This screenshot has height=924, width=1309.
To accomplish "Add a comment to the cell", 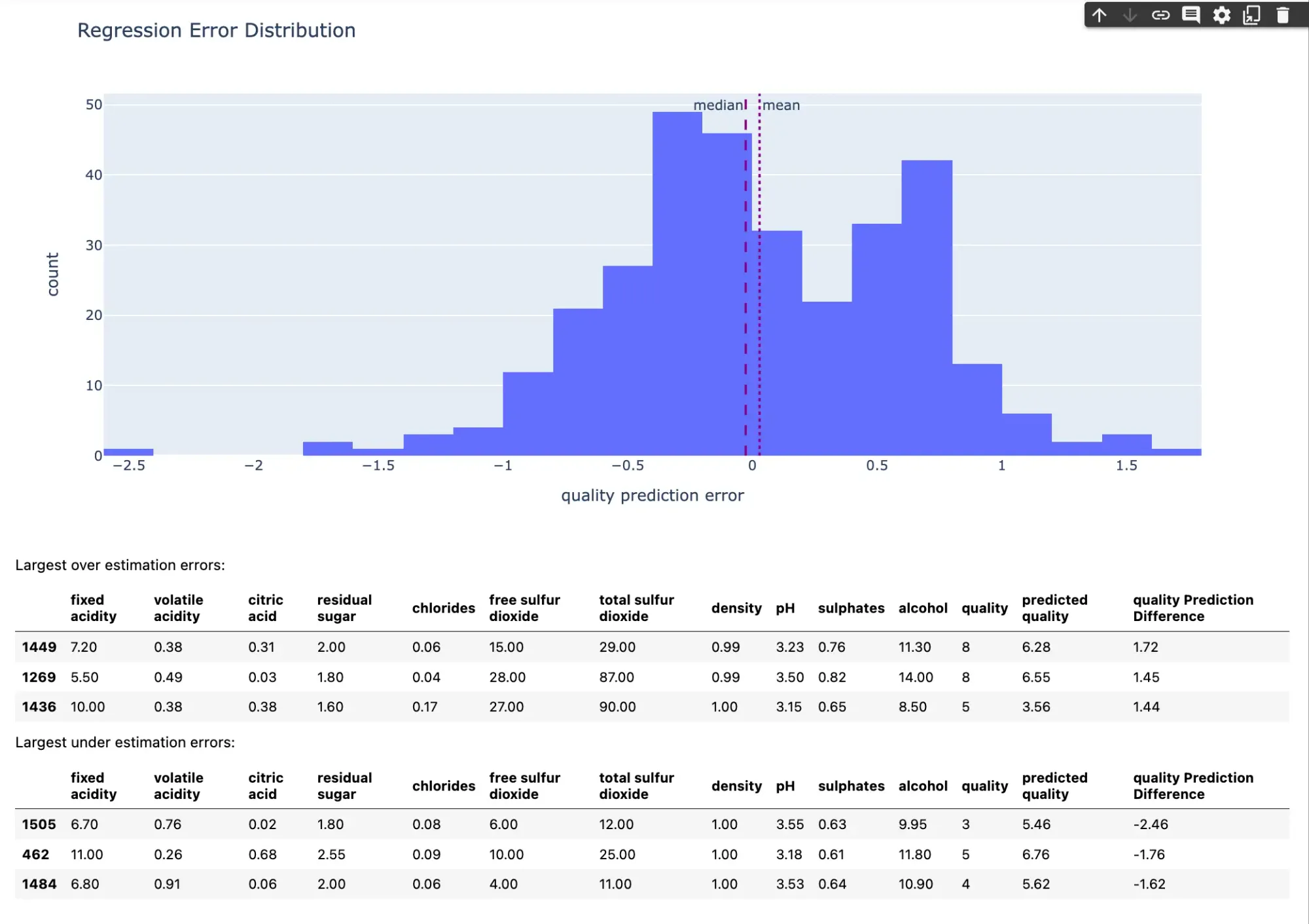I will (1191, 15).
